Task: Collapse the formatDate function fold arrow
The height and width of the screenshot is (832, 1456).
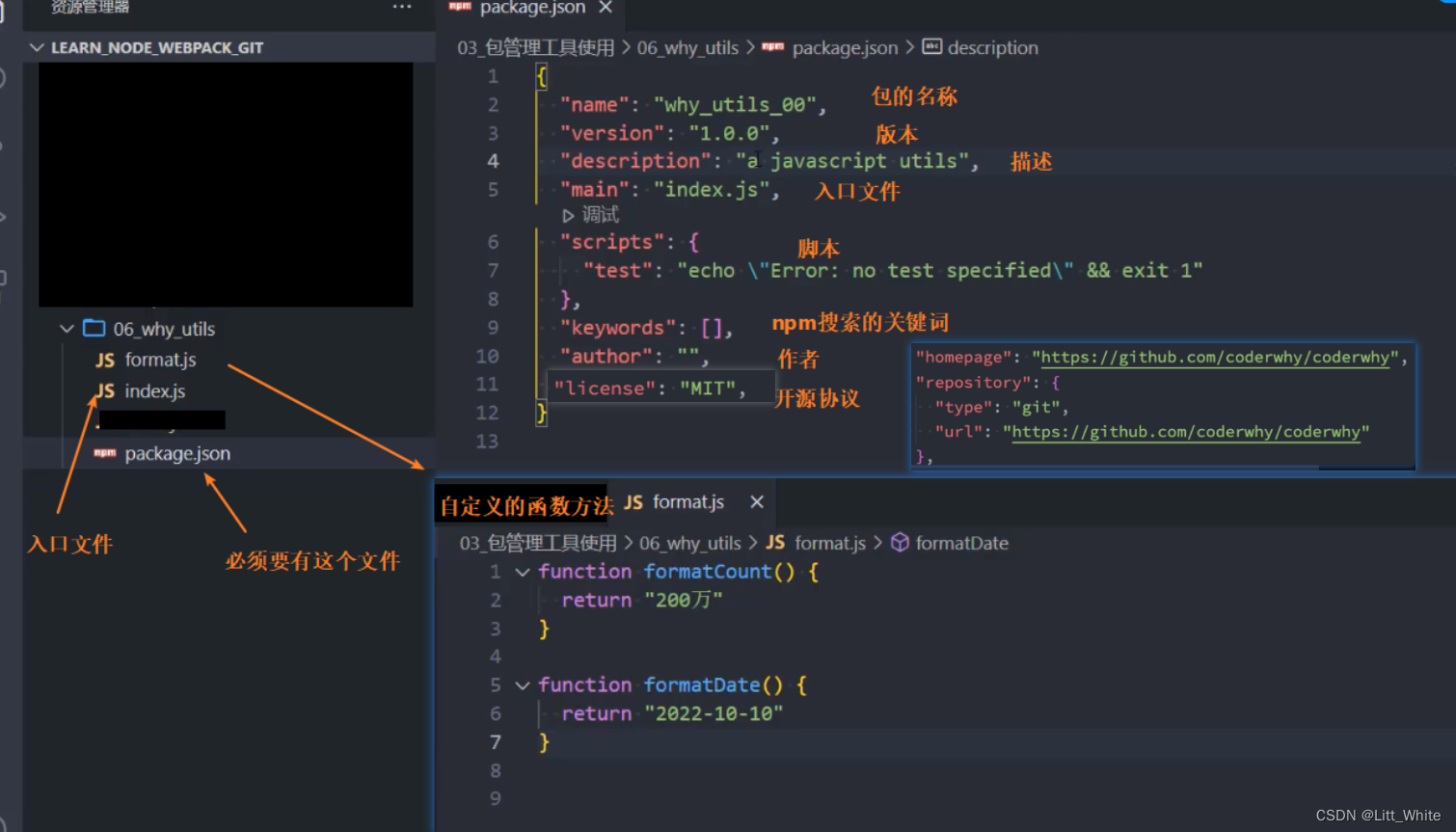Action: pos(523,685)
